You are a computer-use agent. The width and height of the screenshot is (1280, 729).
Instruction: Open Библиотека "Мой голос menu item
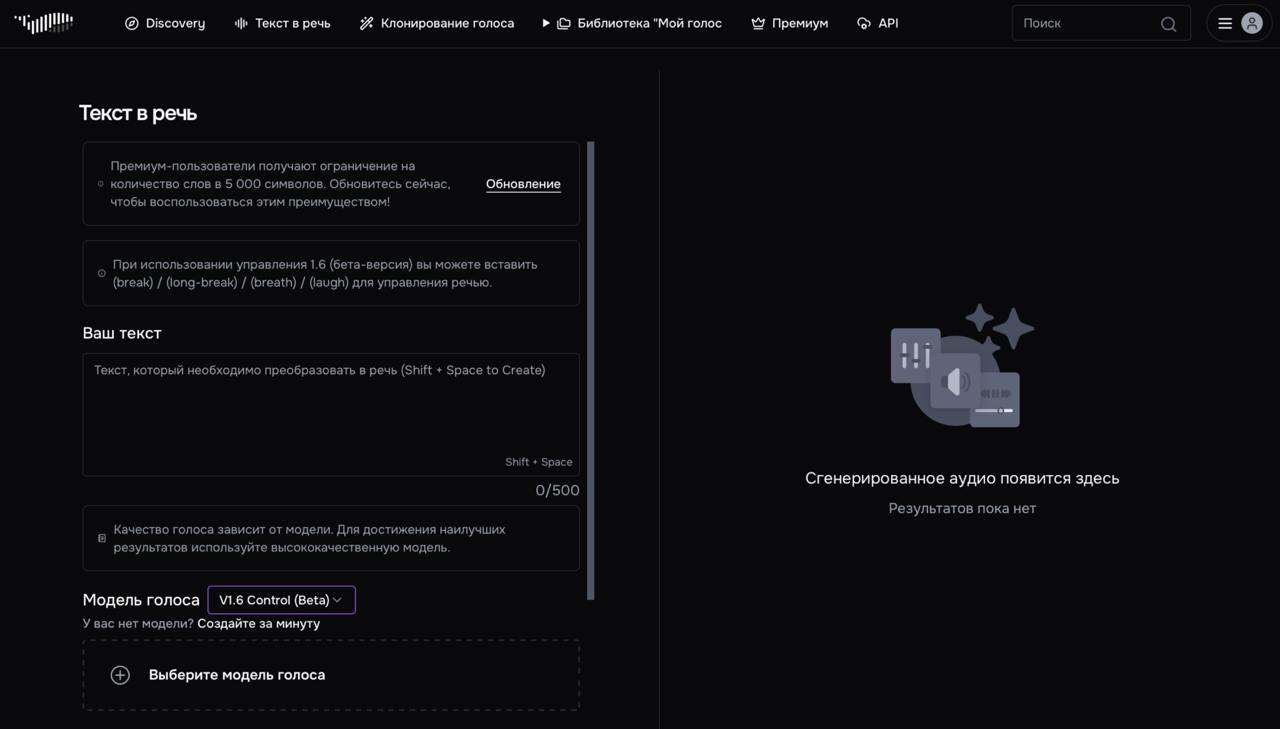click(639, 23)
